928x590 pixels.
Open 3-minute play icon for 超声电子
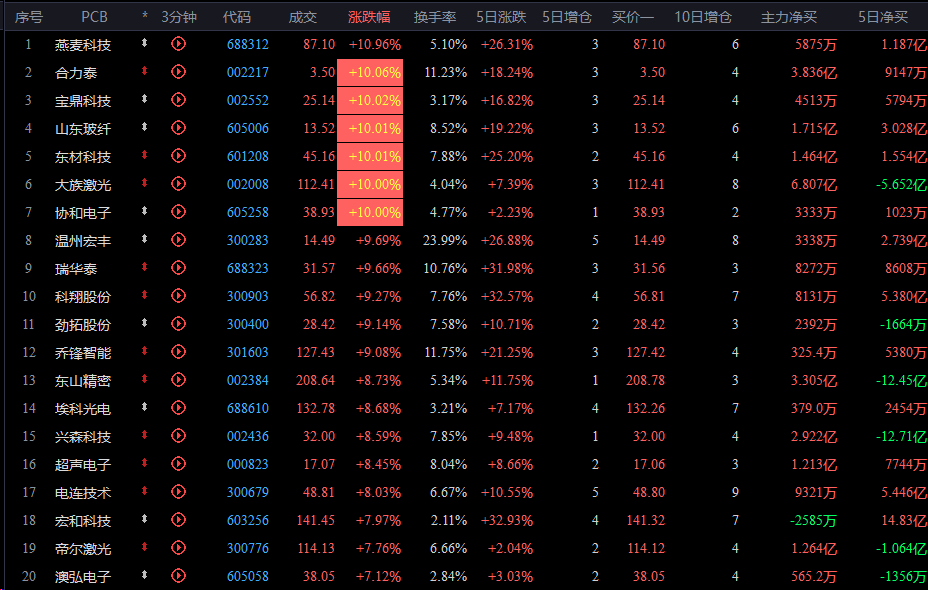pyautogui.click(x=178, y=464)
